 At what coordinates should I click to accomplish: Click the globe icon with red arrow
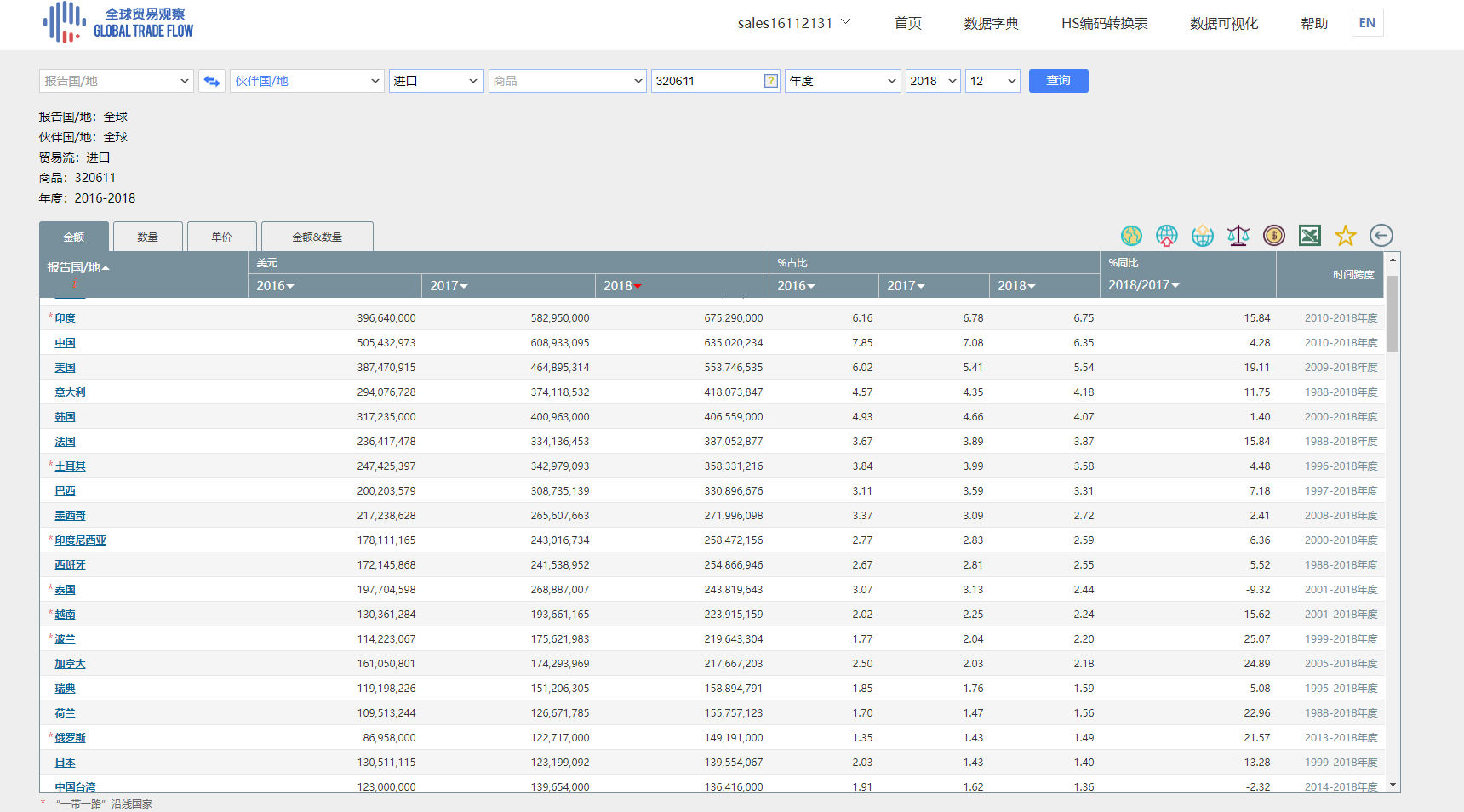click(x=1167, y=236)
